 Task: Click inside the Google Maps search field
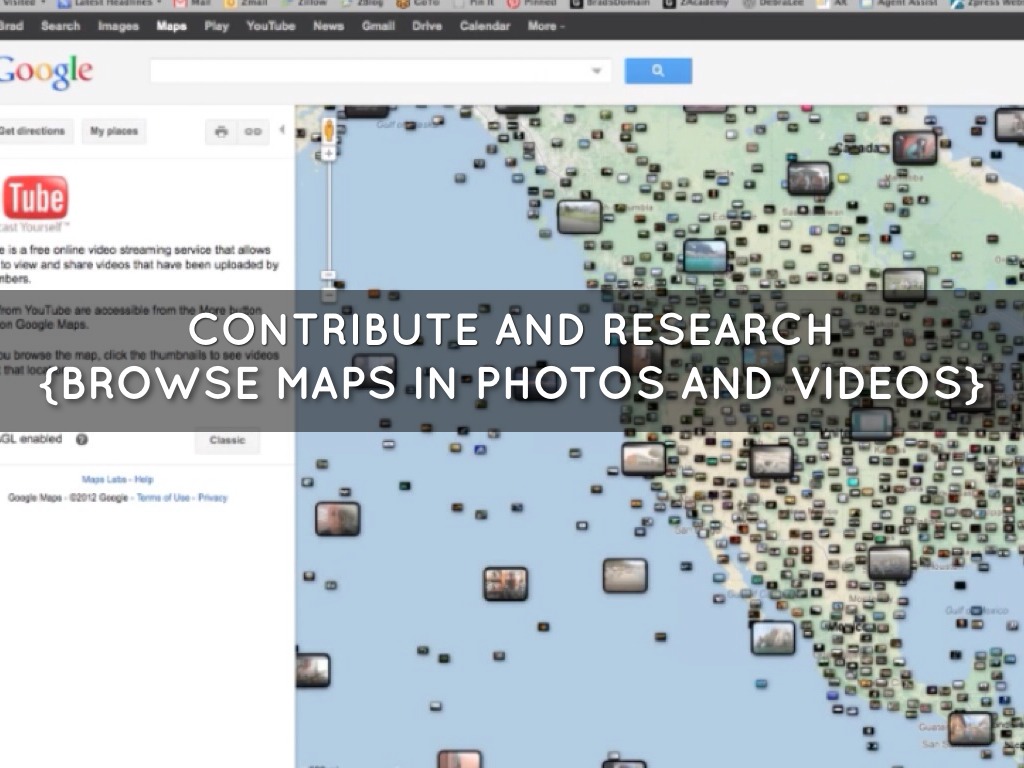coord(370,71)
